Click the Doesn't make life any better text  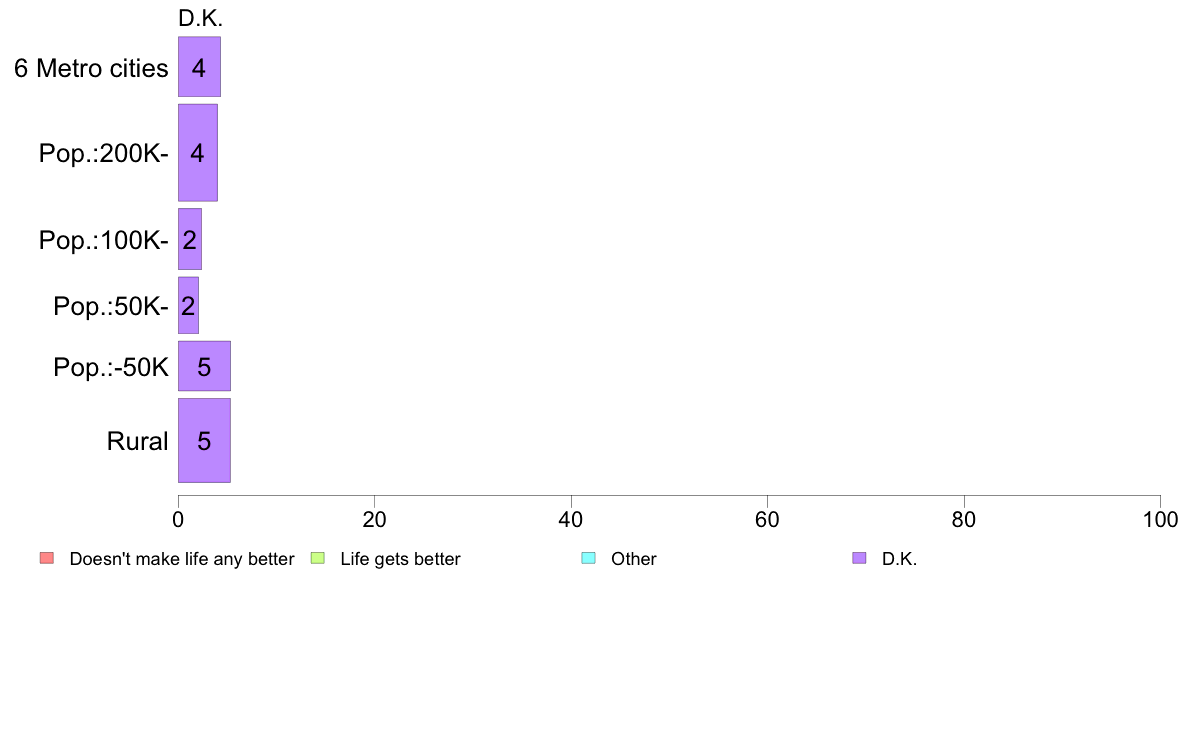(182, 559)
